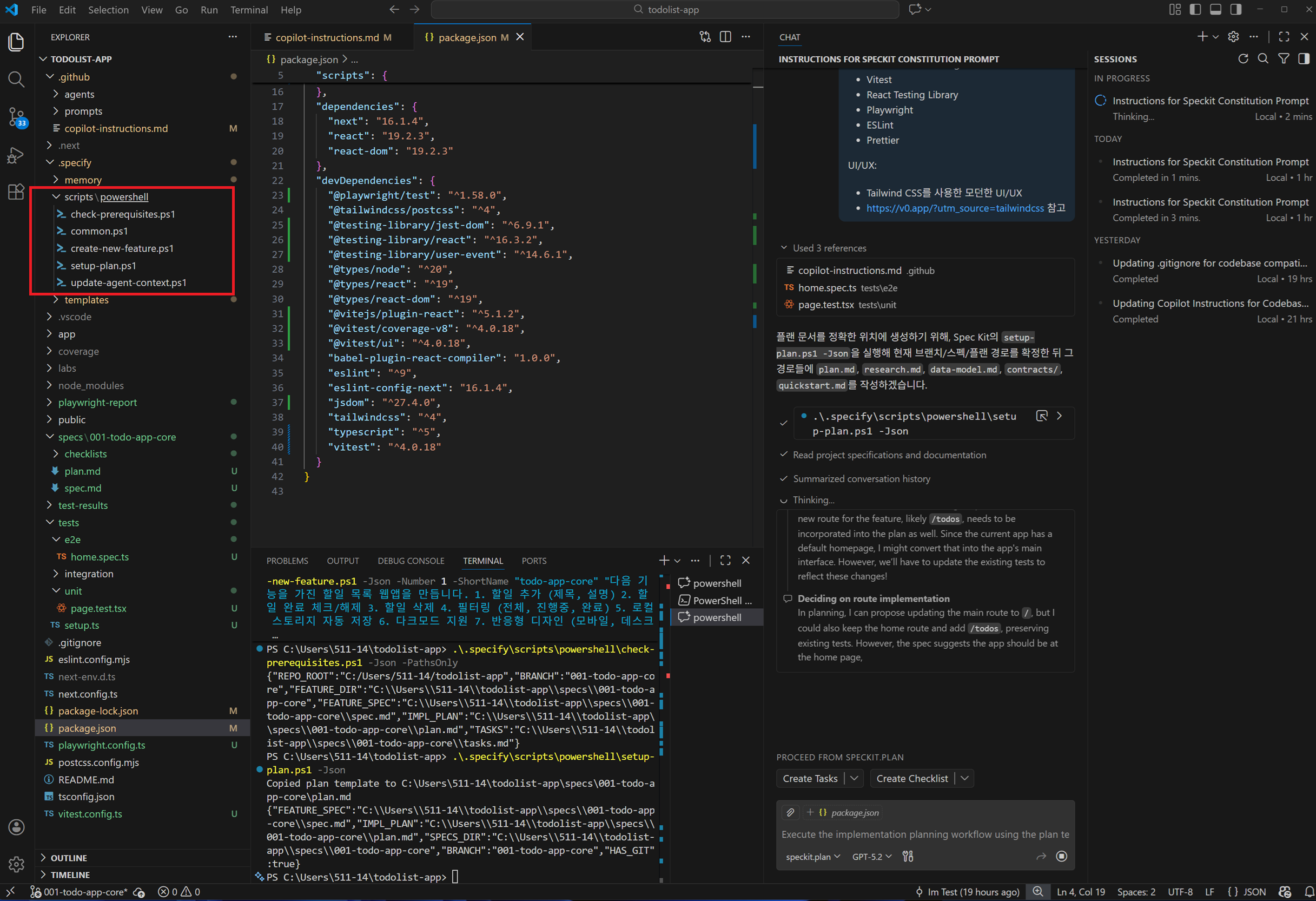The height and width of the screenshot is (901, 1316).
Task: Open the Terminal menu
Action: click(249, 10)
